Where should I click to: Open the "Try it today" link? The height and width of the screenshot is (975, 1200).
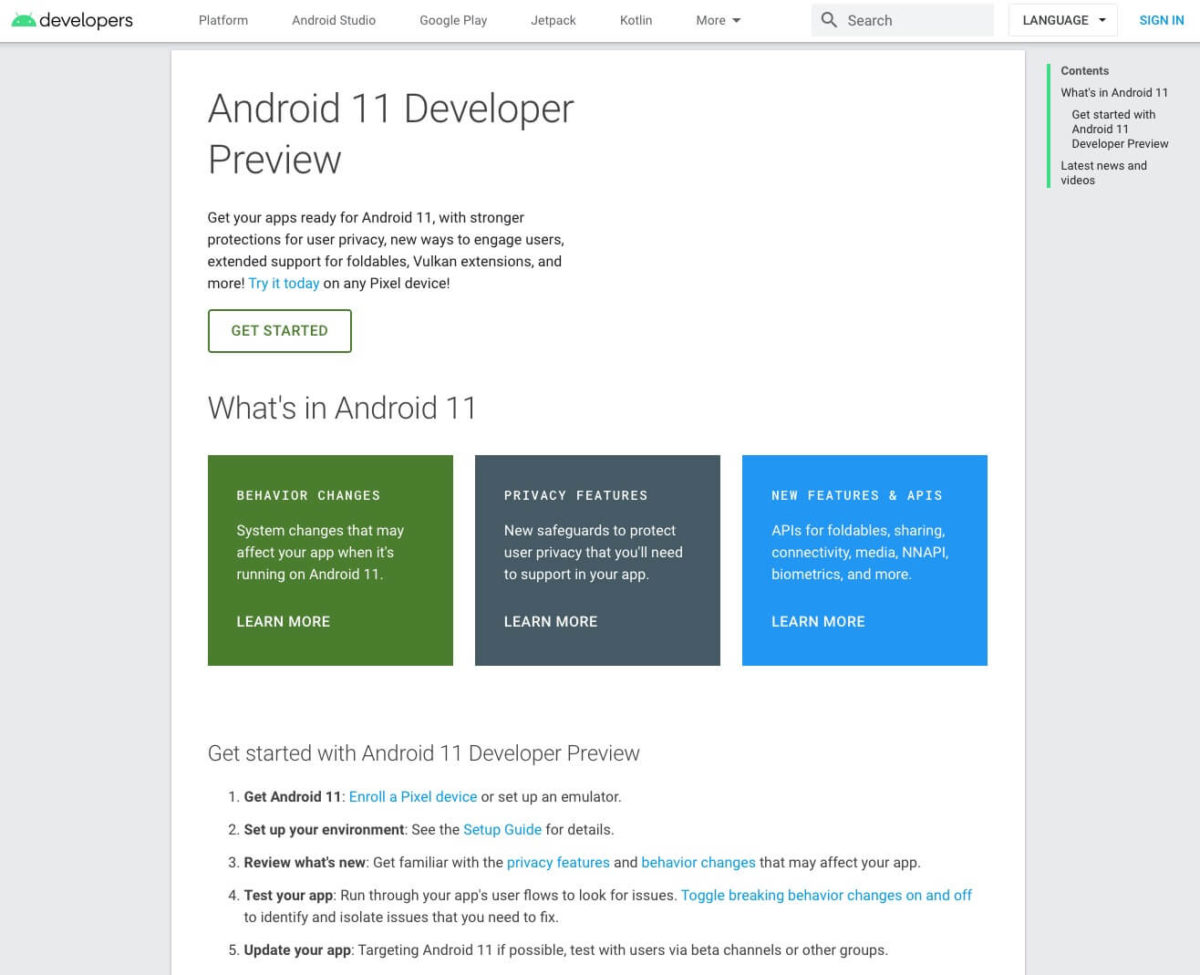284,283
